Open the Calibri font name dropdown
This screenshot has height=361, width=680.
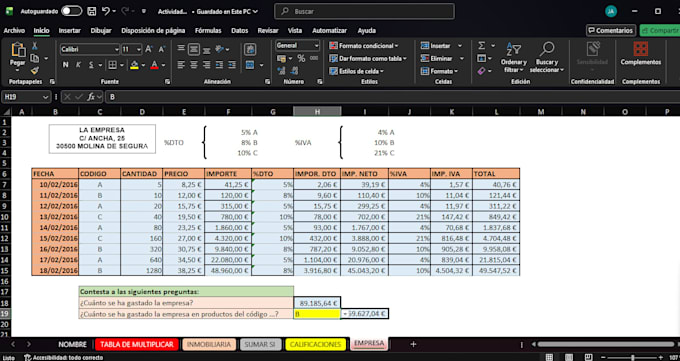click(x=117, y=49)
